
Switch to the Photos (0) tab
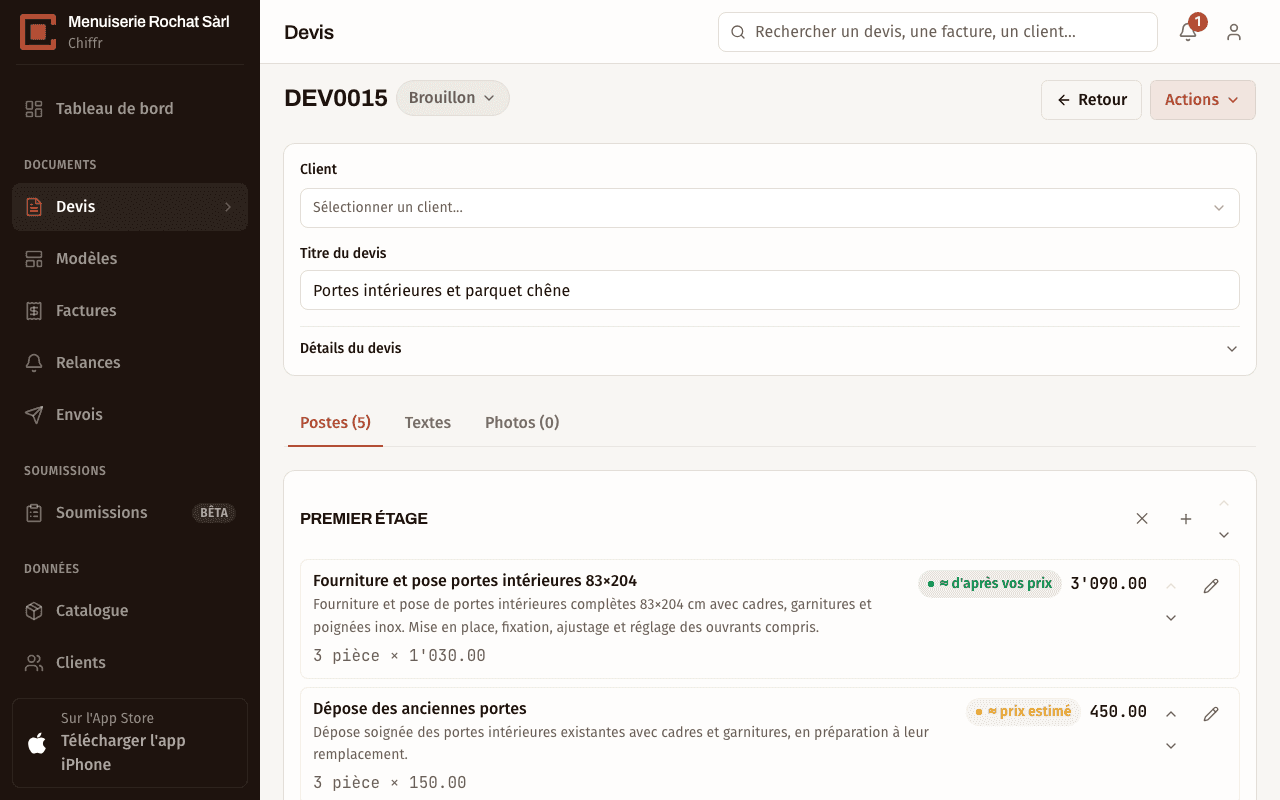tap(522, 423)
